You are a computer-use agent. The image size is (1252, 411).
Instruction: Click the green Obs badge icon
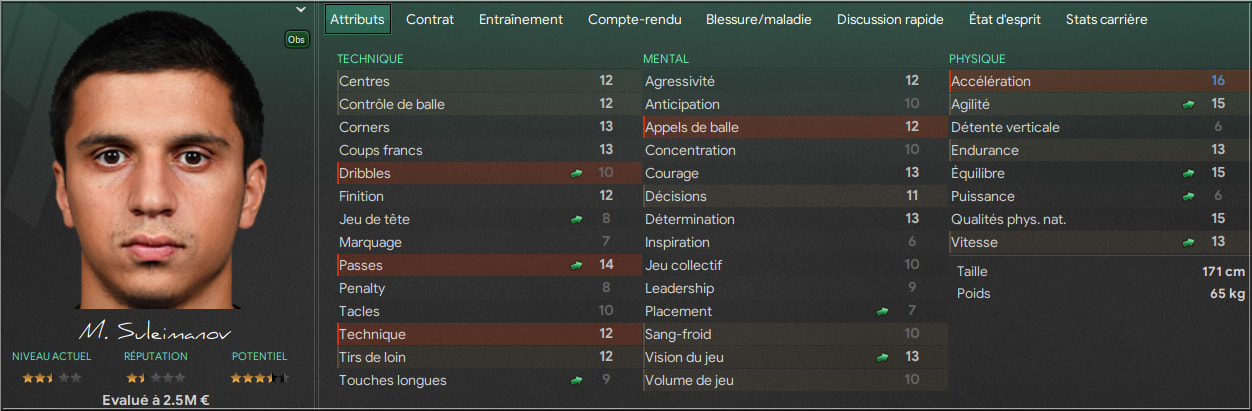click(297, 39)
